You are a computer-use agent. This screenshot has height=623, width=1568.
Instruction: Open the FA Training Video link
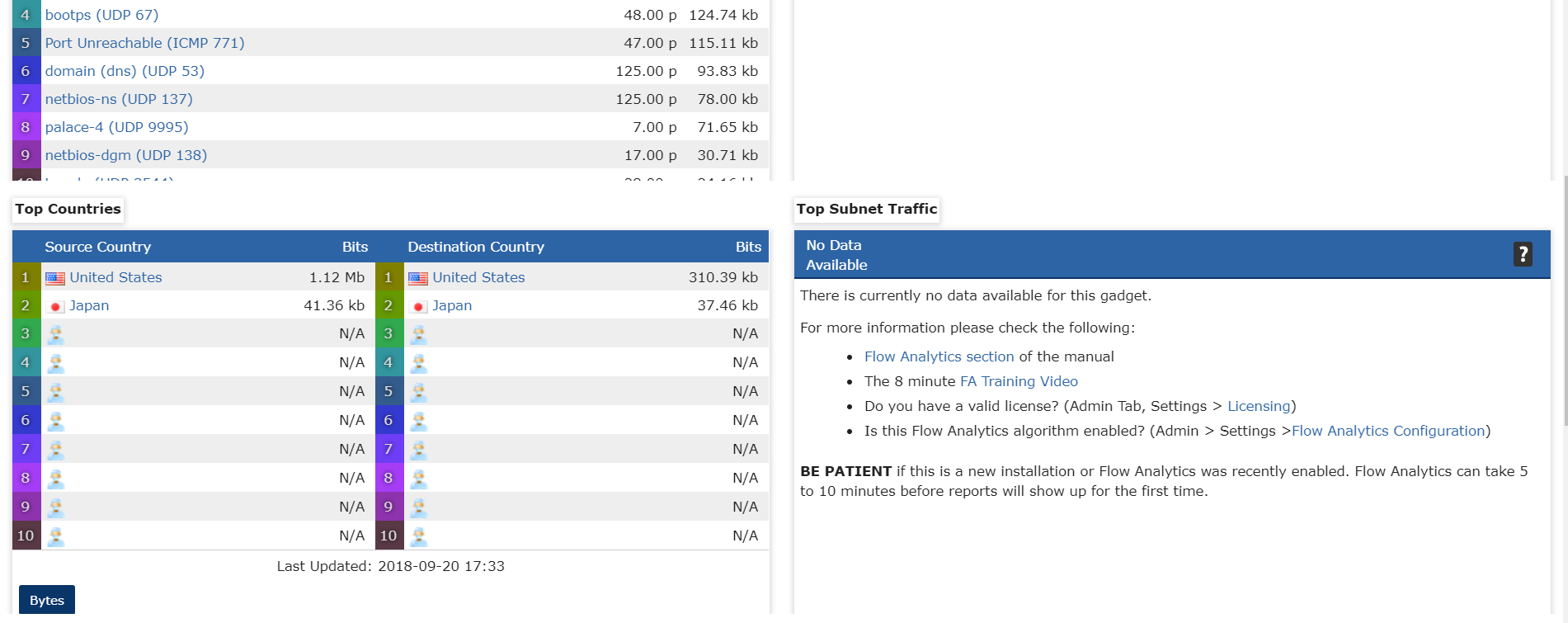click(x=1019, y=381)
